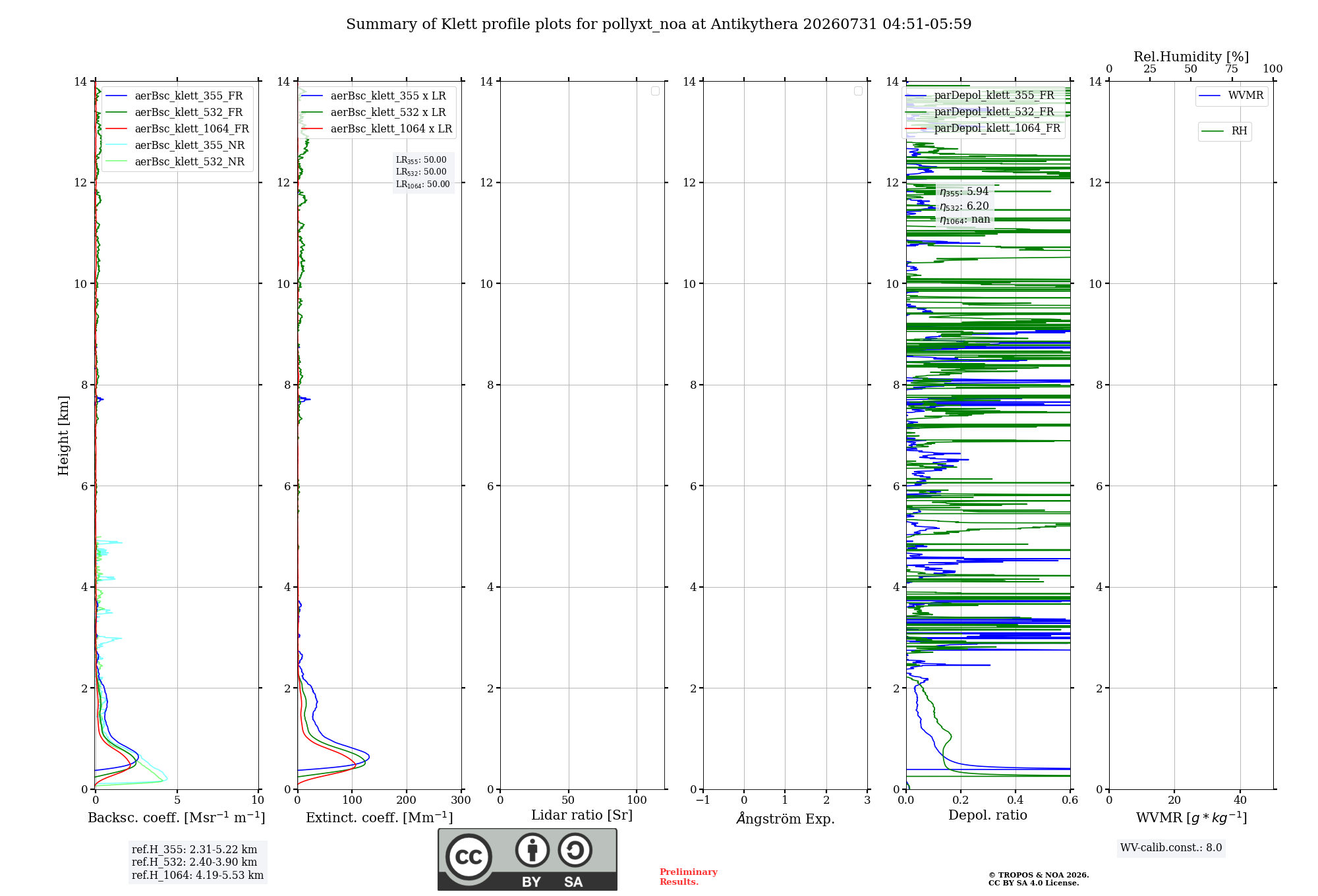Screen dimensions: 1318x896
Task: Click the Backsc. coeff. axis label
Action: tap(177, 818)
